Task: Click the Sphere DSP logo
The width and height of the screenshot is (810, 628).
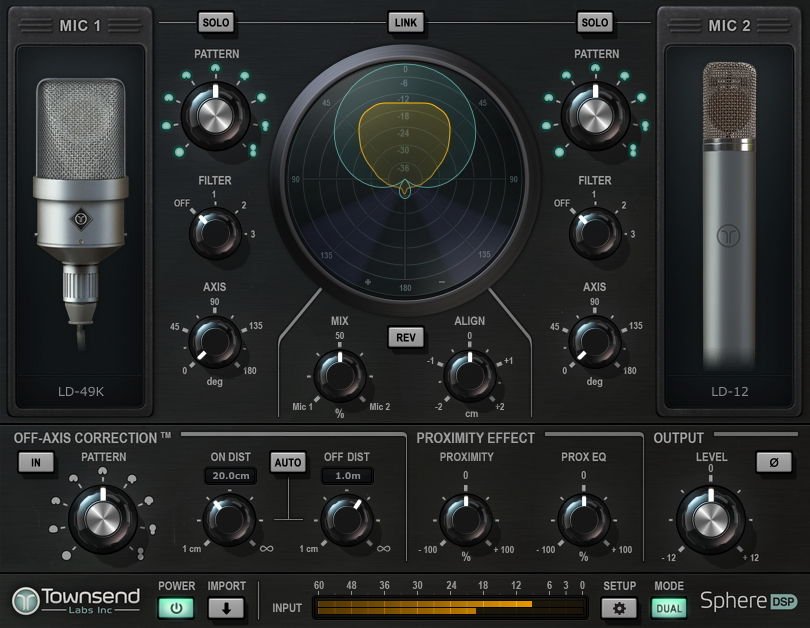Action: [x=749, y=601]
